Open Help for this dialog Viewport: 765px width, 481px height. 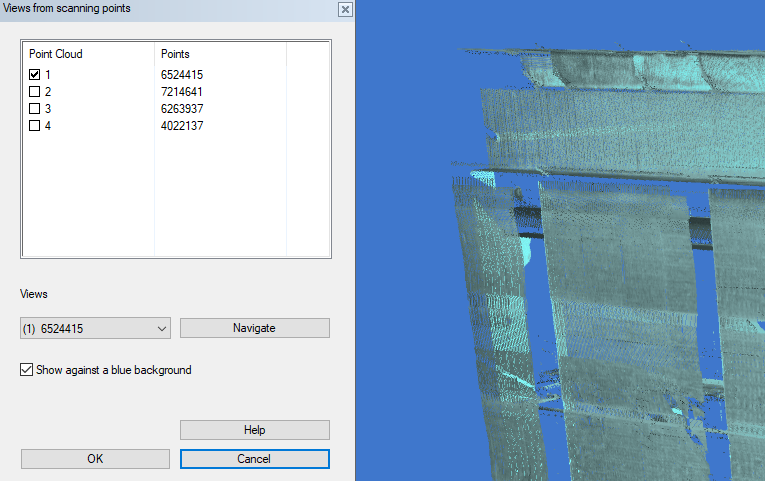(x=254, y=430)
